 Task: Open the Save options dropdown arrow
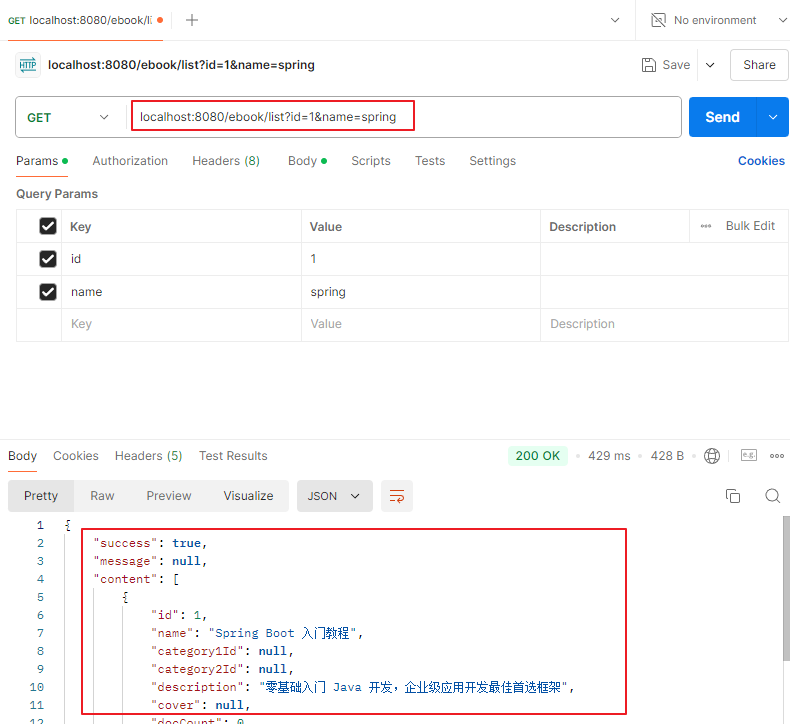click(x=710, y=65)
